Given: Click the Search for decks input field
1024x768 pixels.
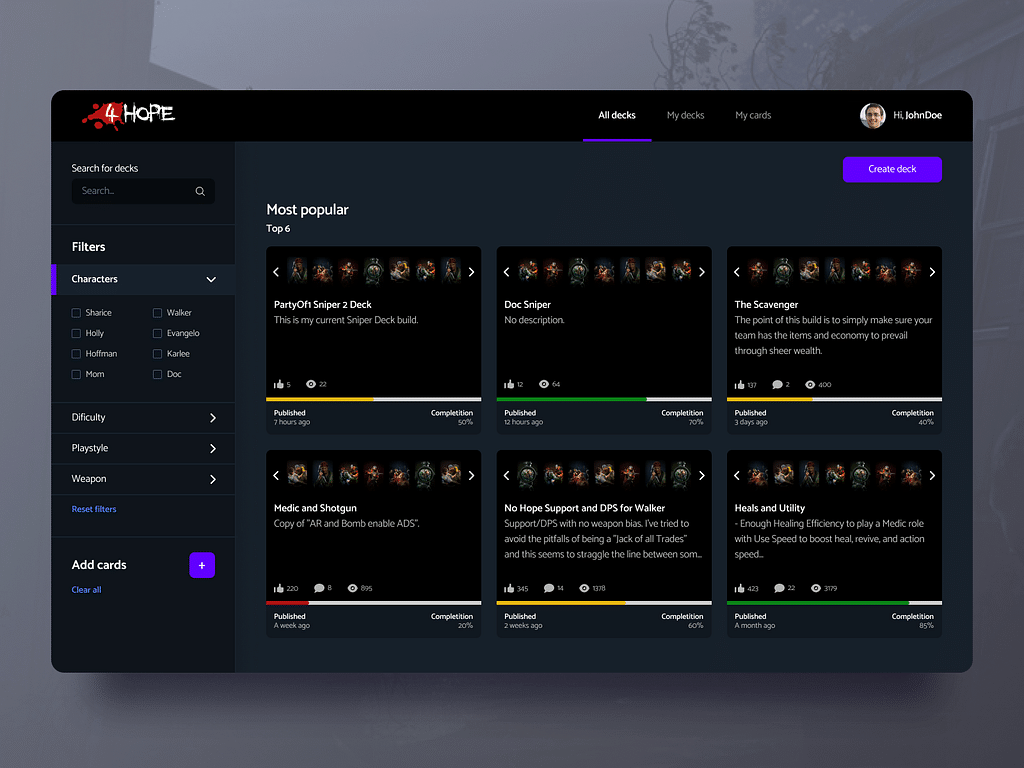Looking at the screenshot, I should coord(133,191).
